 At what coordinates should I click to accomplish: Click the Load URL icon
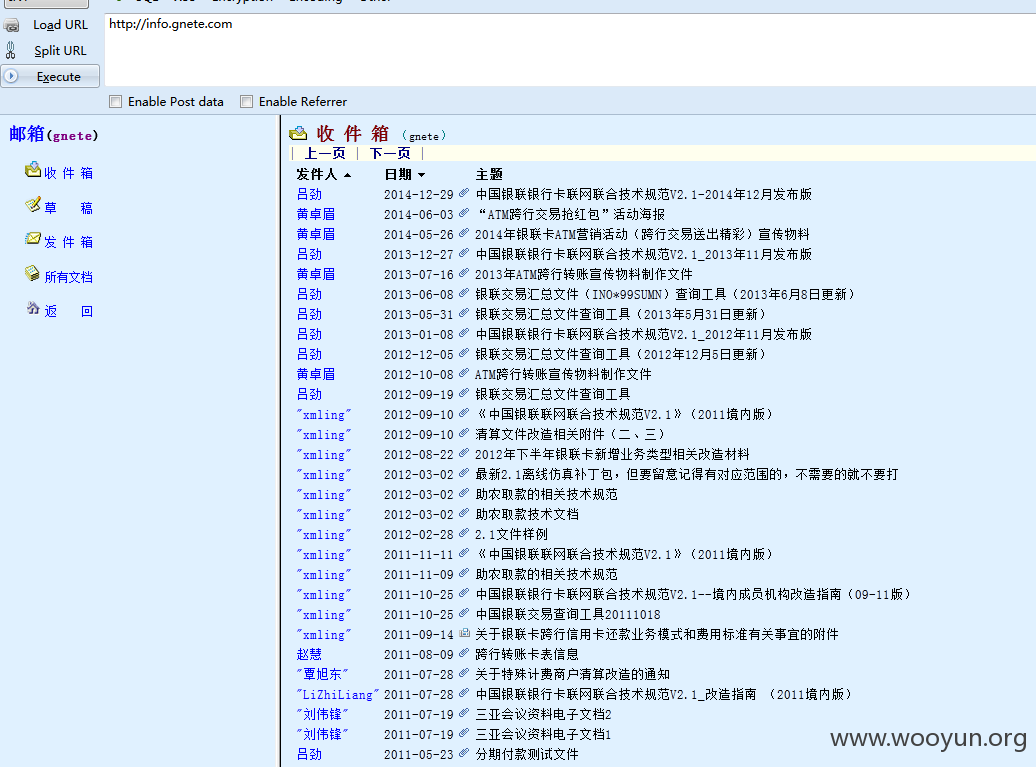(11, 26)
